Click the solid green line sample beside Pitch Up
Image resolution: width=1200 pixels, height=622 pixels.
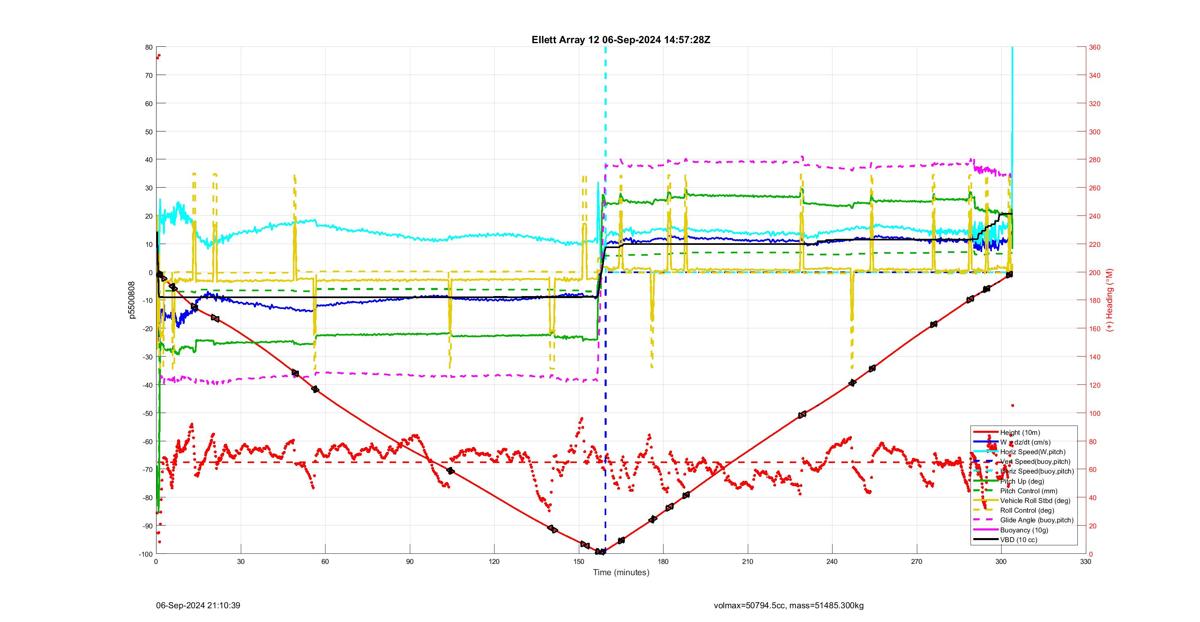(x=986, y=481)
